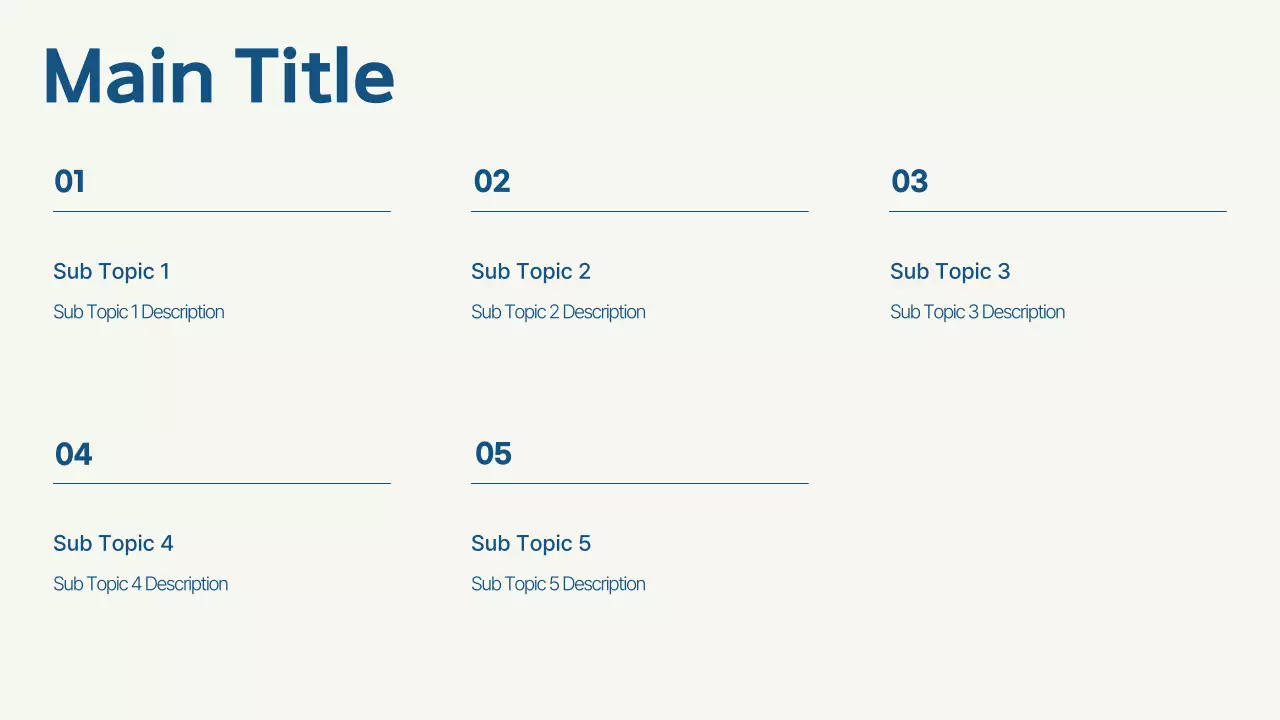Select the number 04 label
Image resolution: width=1280 pixels, height=720 pixels.
(x=74, y=455)
